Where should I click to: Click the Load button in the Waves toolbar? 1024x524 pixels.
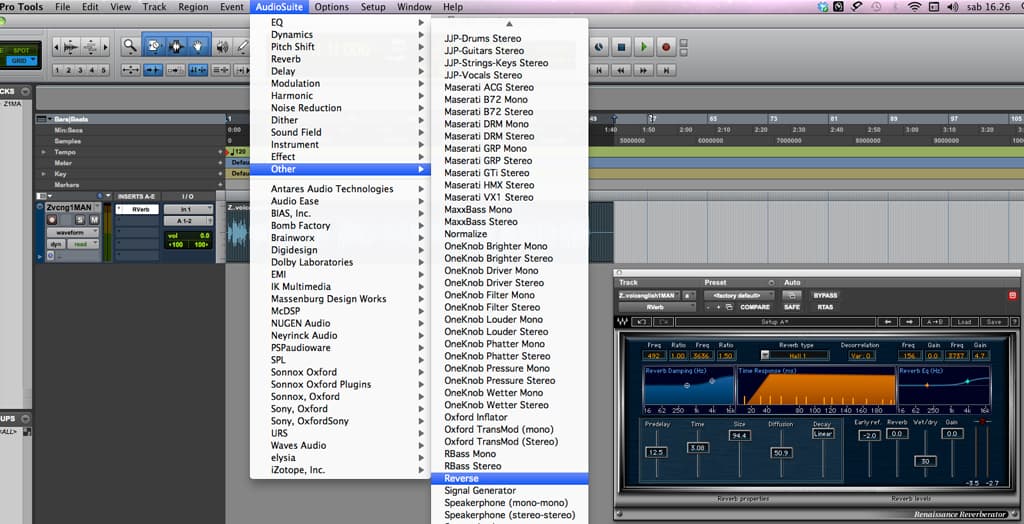click(x=964, y=321)
